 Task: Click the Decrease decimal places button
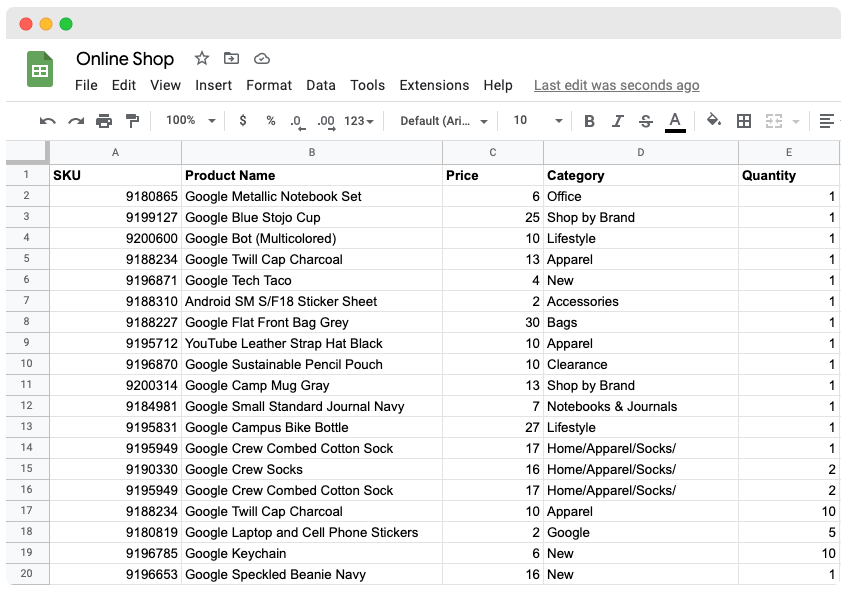coord(297,121)
